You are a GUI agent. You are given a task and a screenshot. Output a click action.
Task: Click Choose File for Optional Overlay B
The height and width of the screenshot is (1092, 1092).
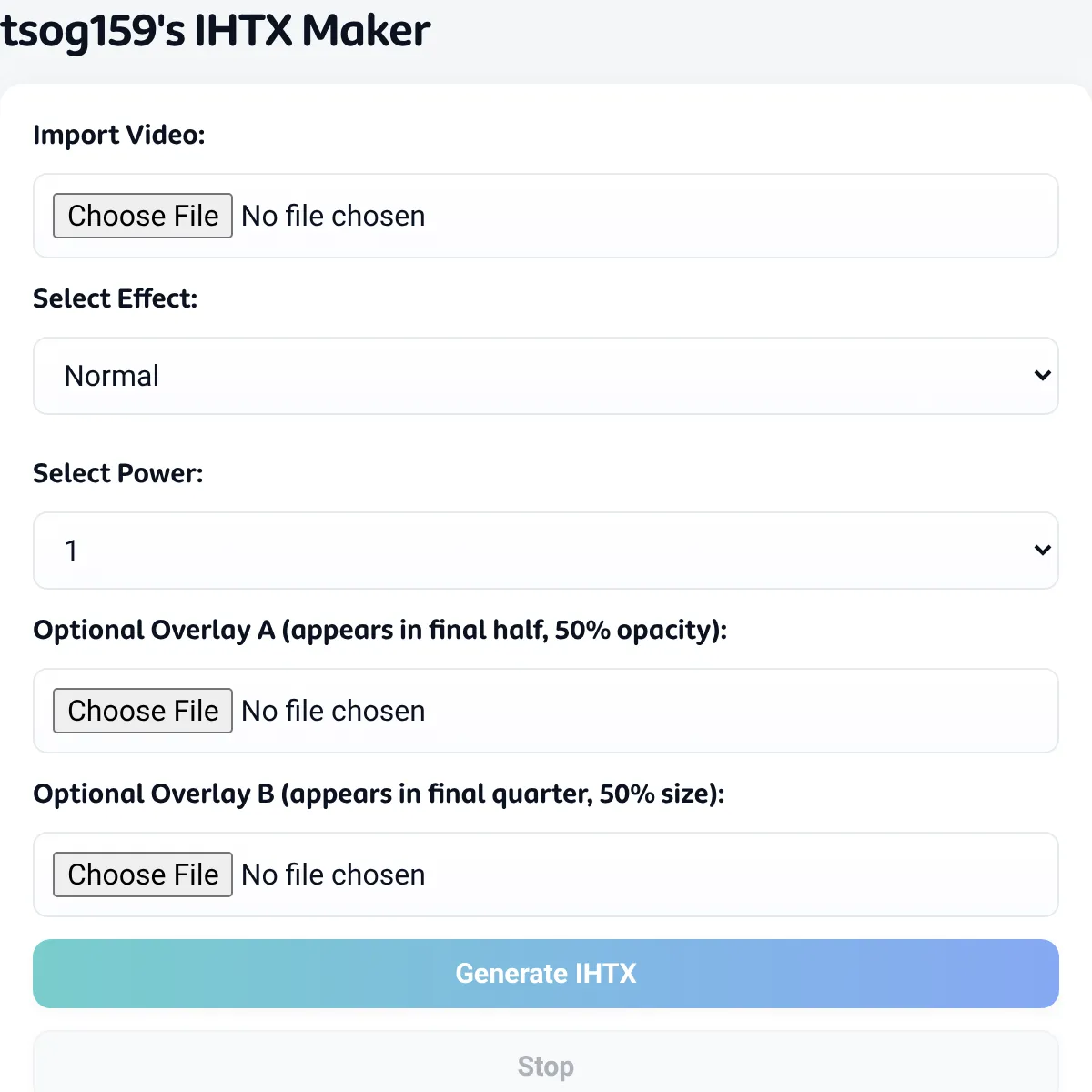(143, 875)
